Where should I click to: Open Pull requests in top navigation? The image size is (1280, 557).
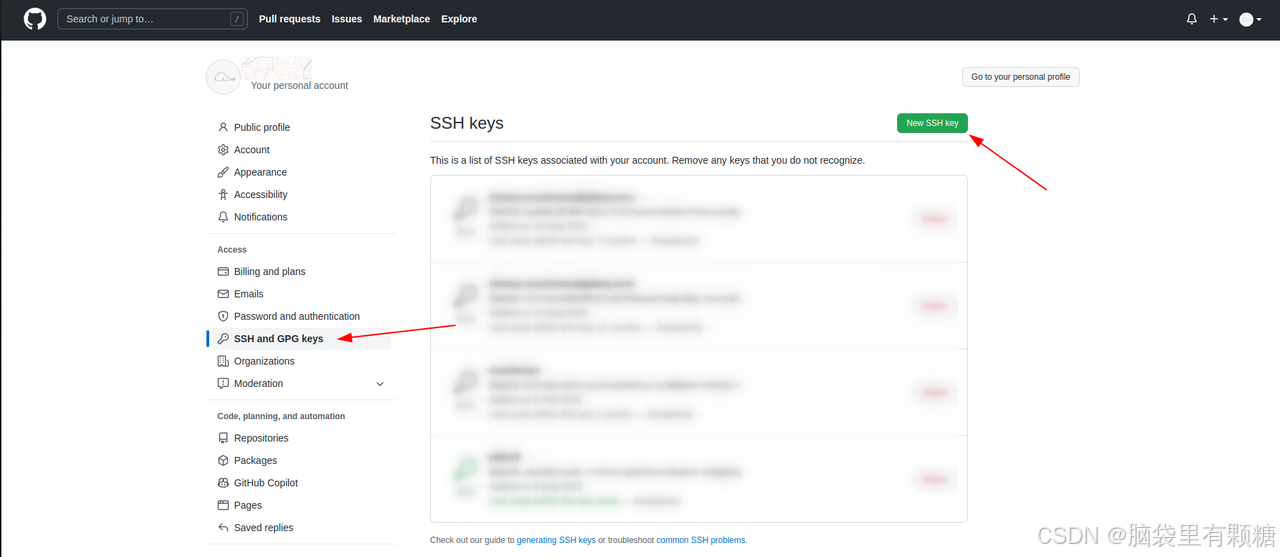289,19
